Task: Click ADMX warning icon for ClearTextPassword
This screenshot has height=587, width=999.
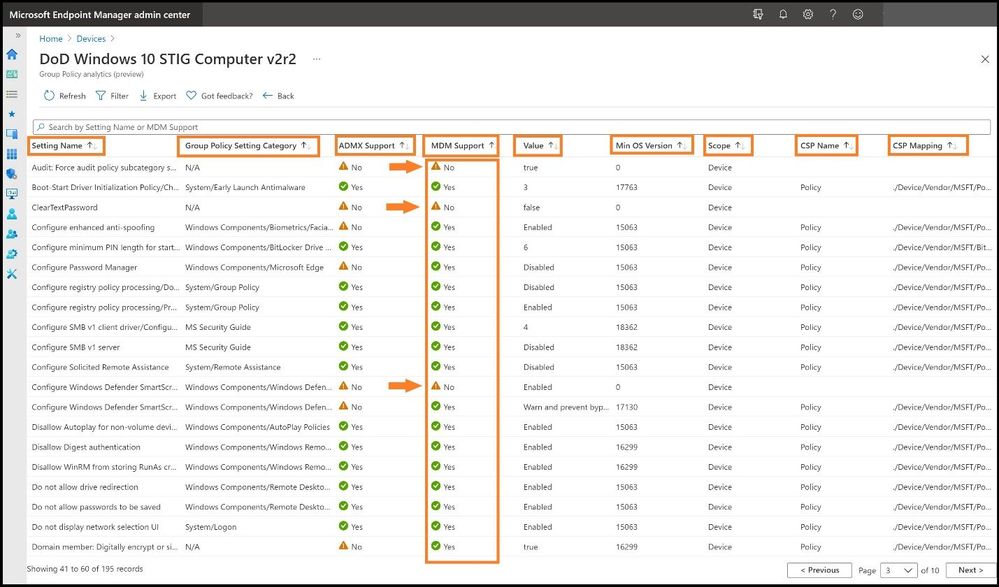Action: point(343,207)
